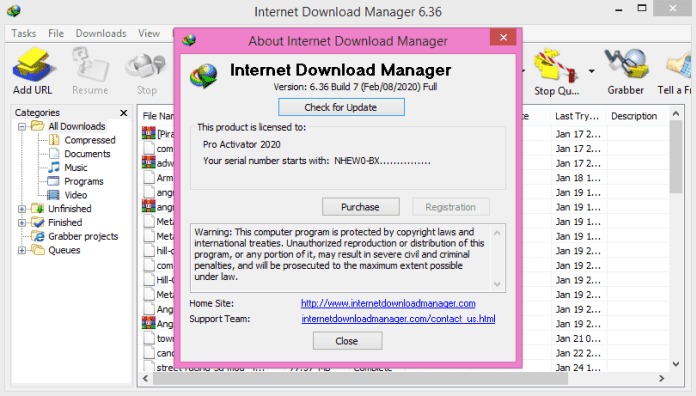This screenshot has width=696, height=396.
Task: Collapse the All Downloads tree node
Action: [21, 127]
